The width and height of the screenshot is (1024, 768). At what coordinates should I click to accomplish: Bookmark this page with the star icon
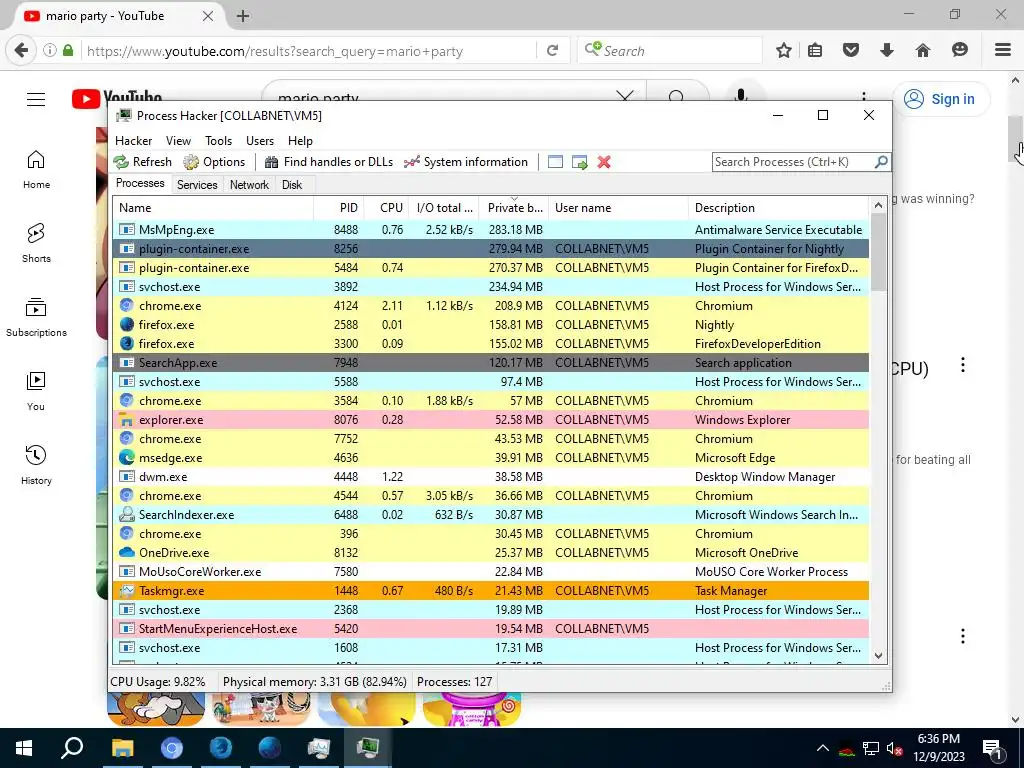tap(784, 50)
